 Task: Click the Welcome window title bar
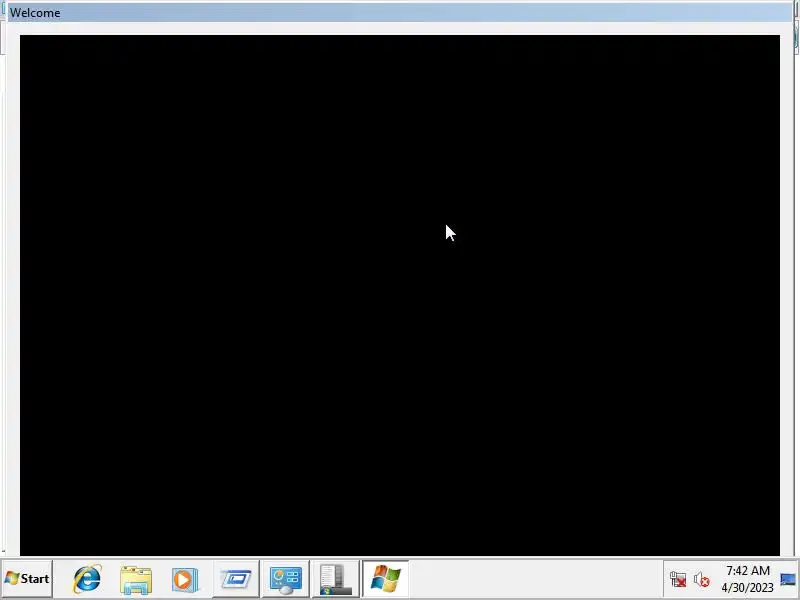(x=400, y=13)
